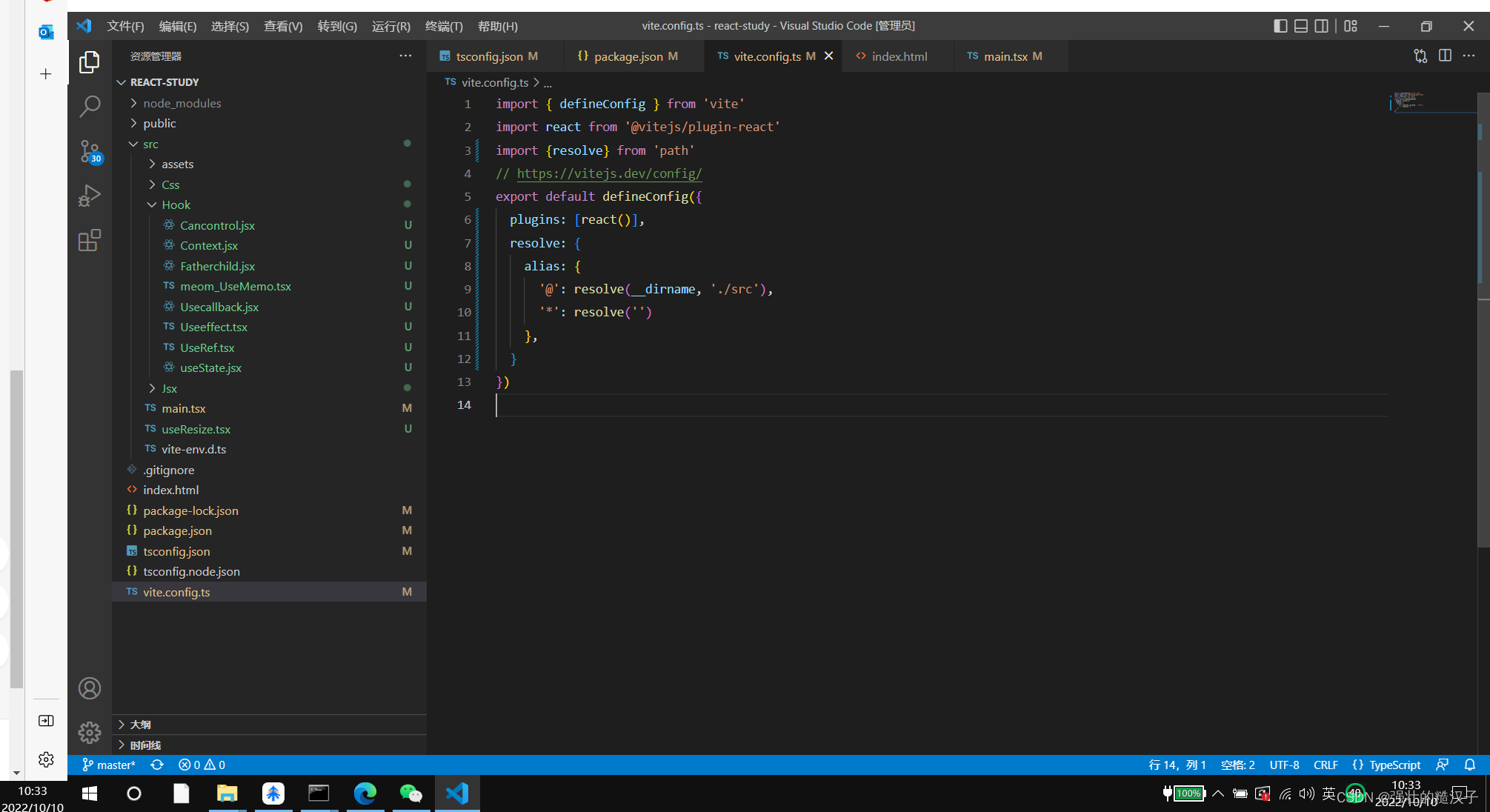Screen dimensions: 1490x812
Task: Open the 终端 menu
Action: [443, 26]
